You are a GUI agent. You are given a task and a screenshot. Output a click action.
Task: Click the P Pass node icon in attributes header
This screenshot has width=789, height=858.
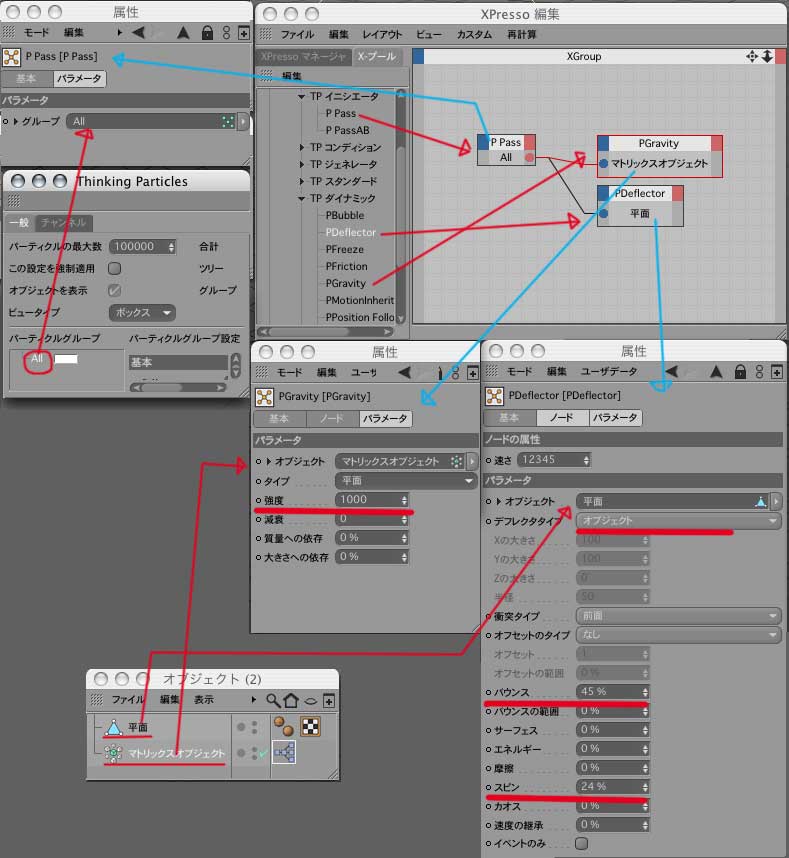pos(11,57)
